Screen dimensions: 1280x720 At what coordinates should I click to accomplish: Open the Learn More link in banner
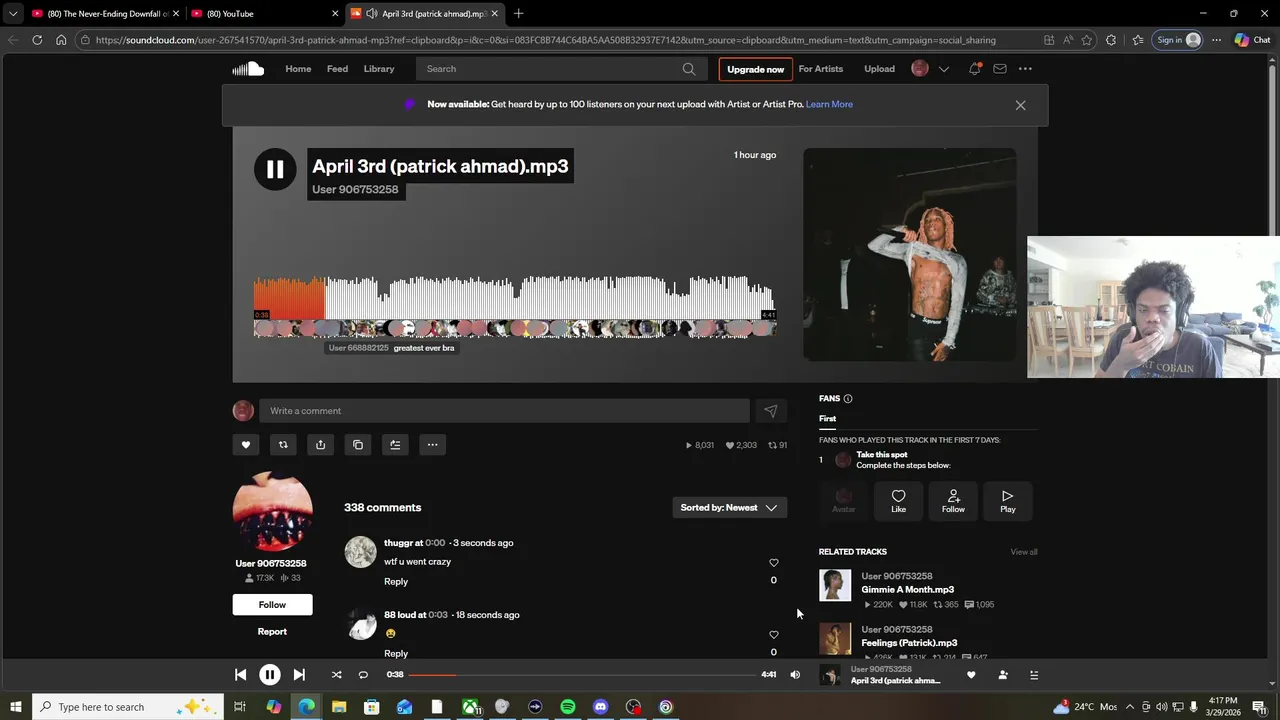tap(829, 104)
